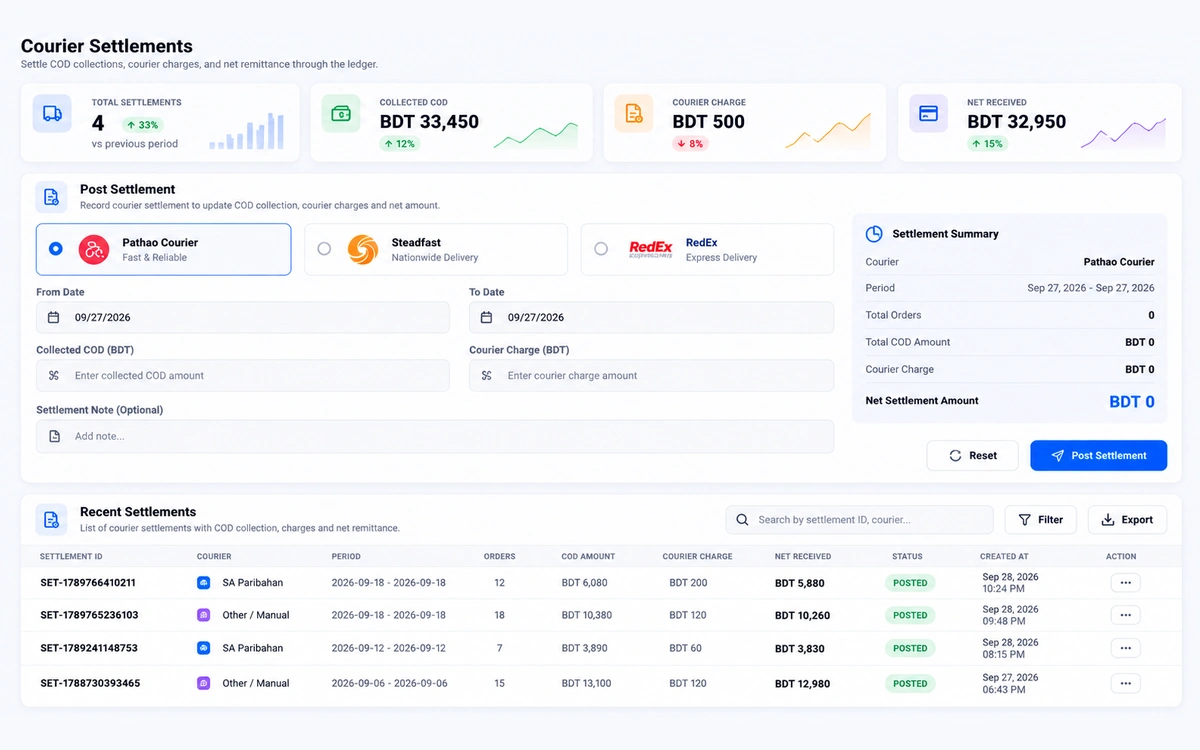Click the truck icon in Total Settlements card
This screenshot has height=750, width=1200.
point(52,114)
